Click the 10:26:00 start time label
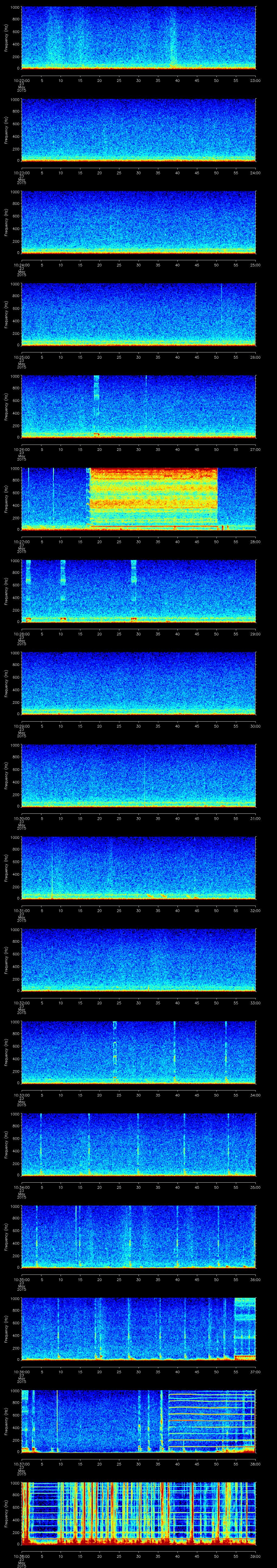277x1568 pixels. coord(21,449)
